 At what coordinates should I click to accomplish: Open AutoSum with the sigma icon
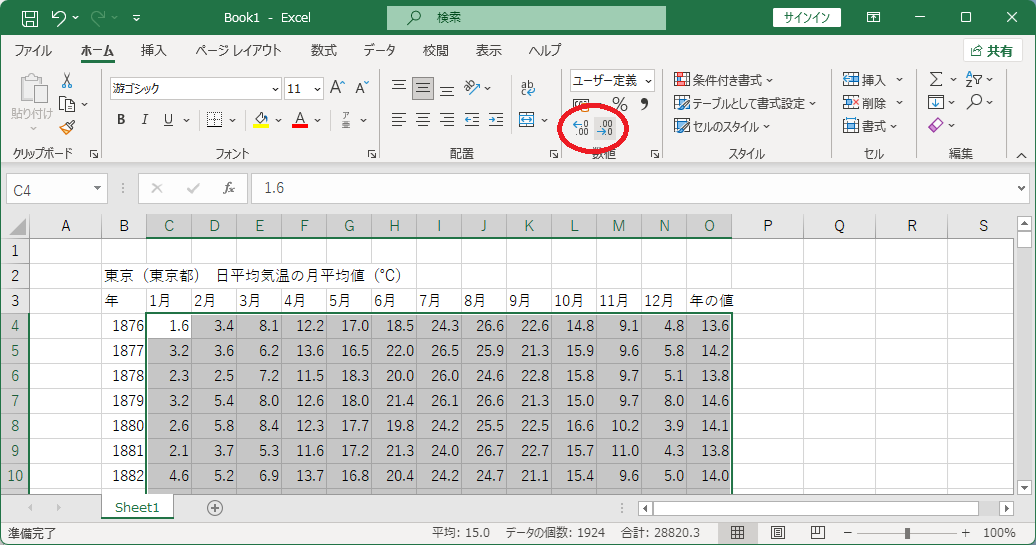(936, 80)
